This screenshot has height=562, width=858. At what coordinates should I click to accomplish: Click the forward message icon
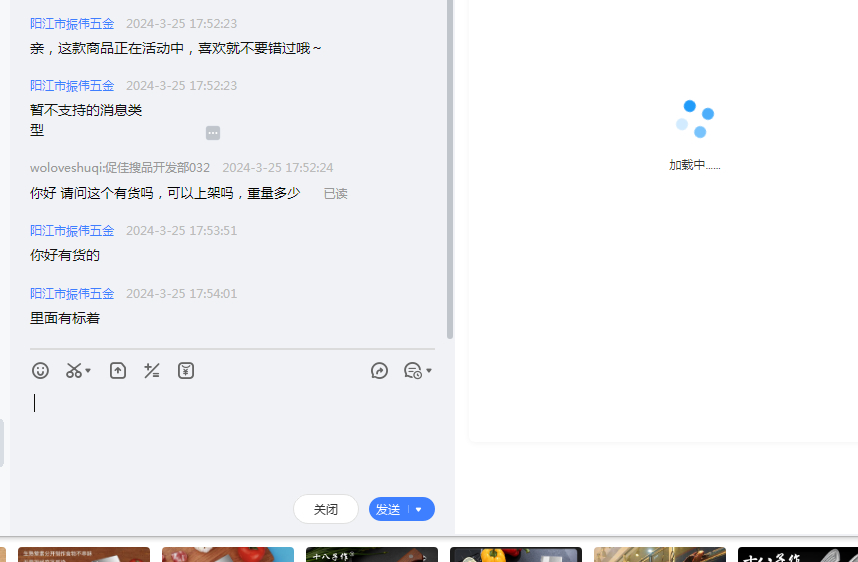coord(379,371)
